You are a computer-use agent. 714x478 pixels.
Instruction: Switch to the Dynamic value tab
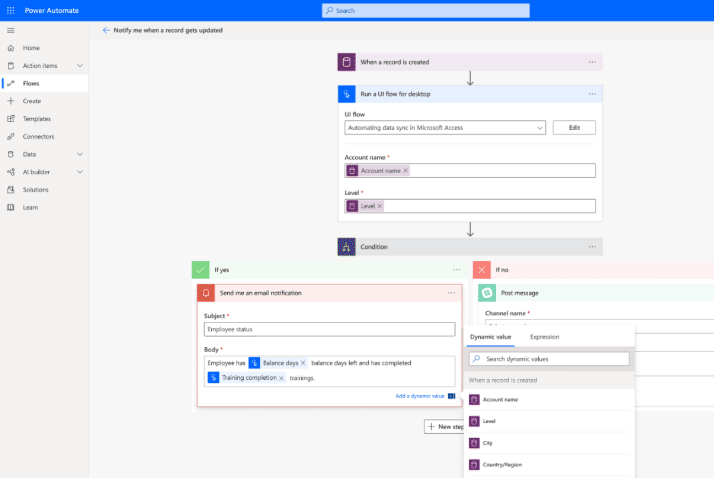[490, 337]
